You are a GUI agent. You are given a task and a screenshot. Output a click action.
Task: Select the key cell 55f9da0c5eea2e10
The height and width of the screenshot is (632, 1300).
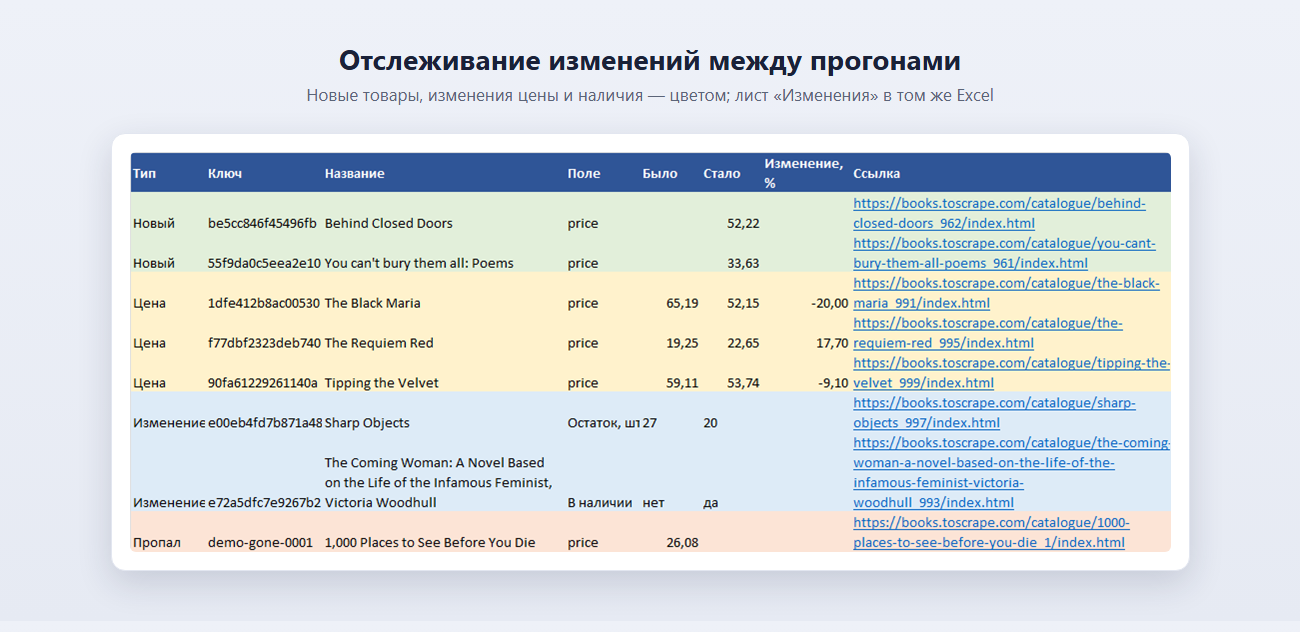(x=264, y=263)
